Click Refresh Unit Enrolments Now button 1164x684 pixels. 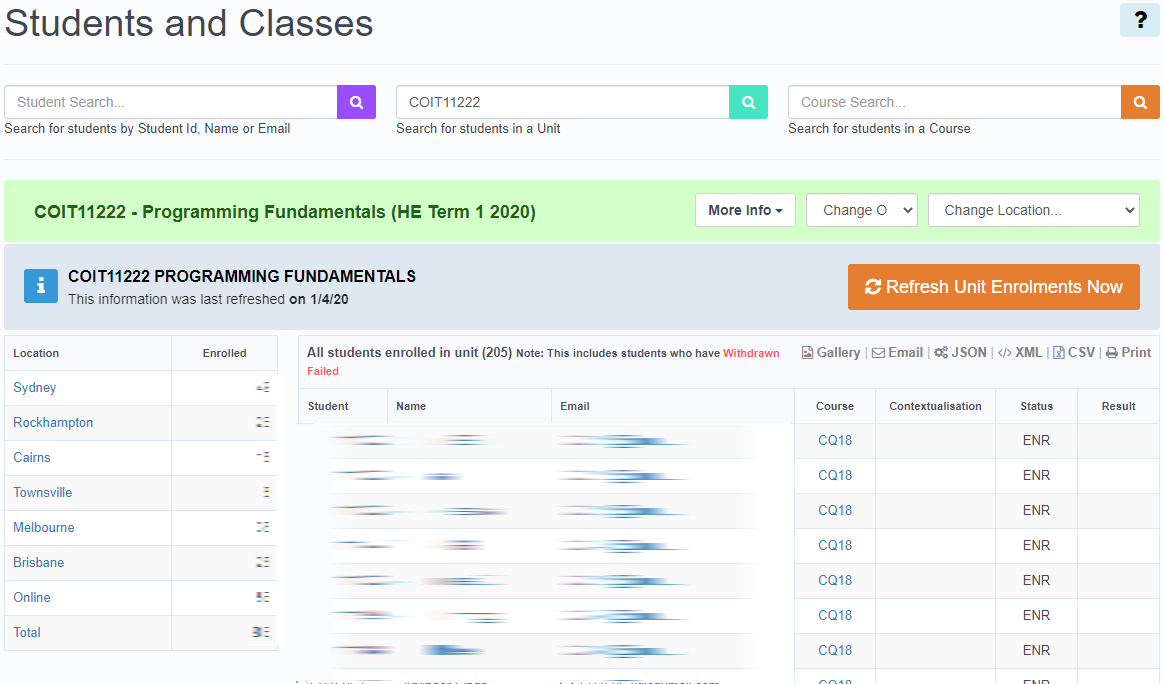(993, 287)
